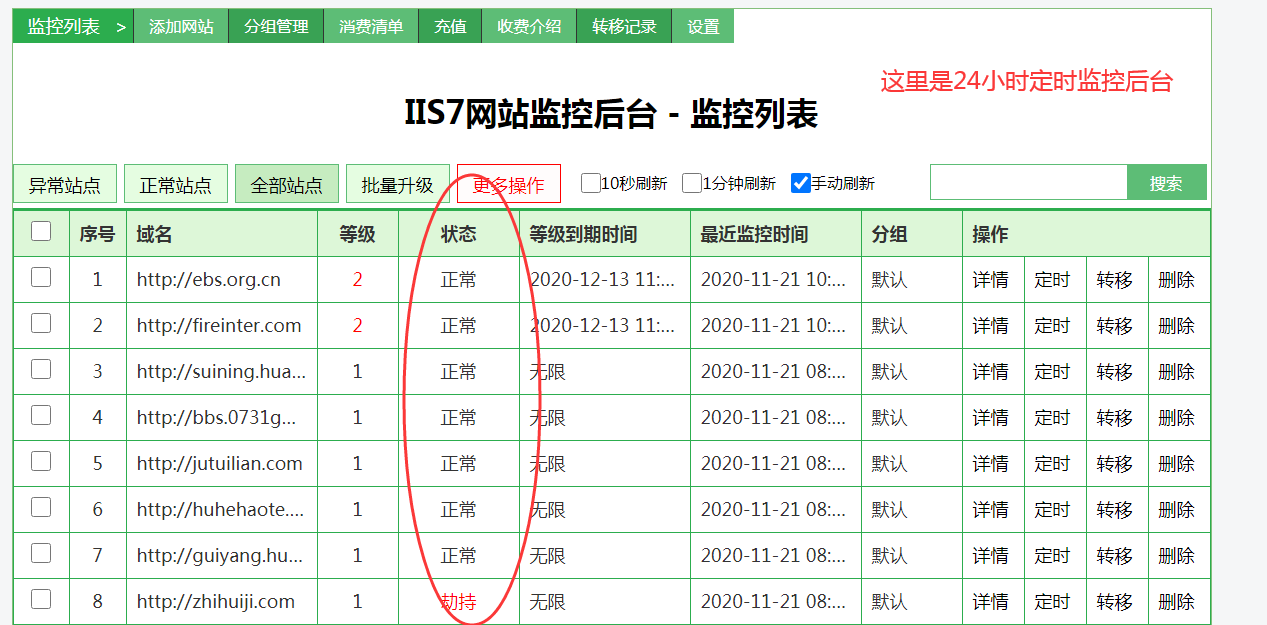Open 详情 for fireinter.com
This screenshot has width=1267, height=625.
tap(991, 326)
